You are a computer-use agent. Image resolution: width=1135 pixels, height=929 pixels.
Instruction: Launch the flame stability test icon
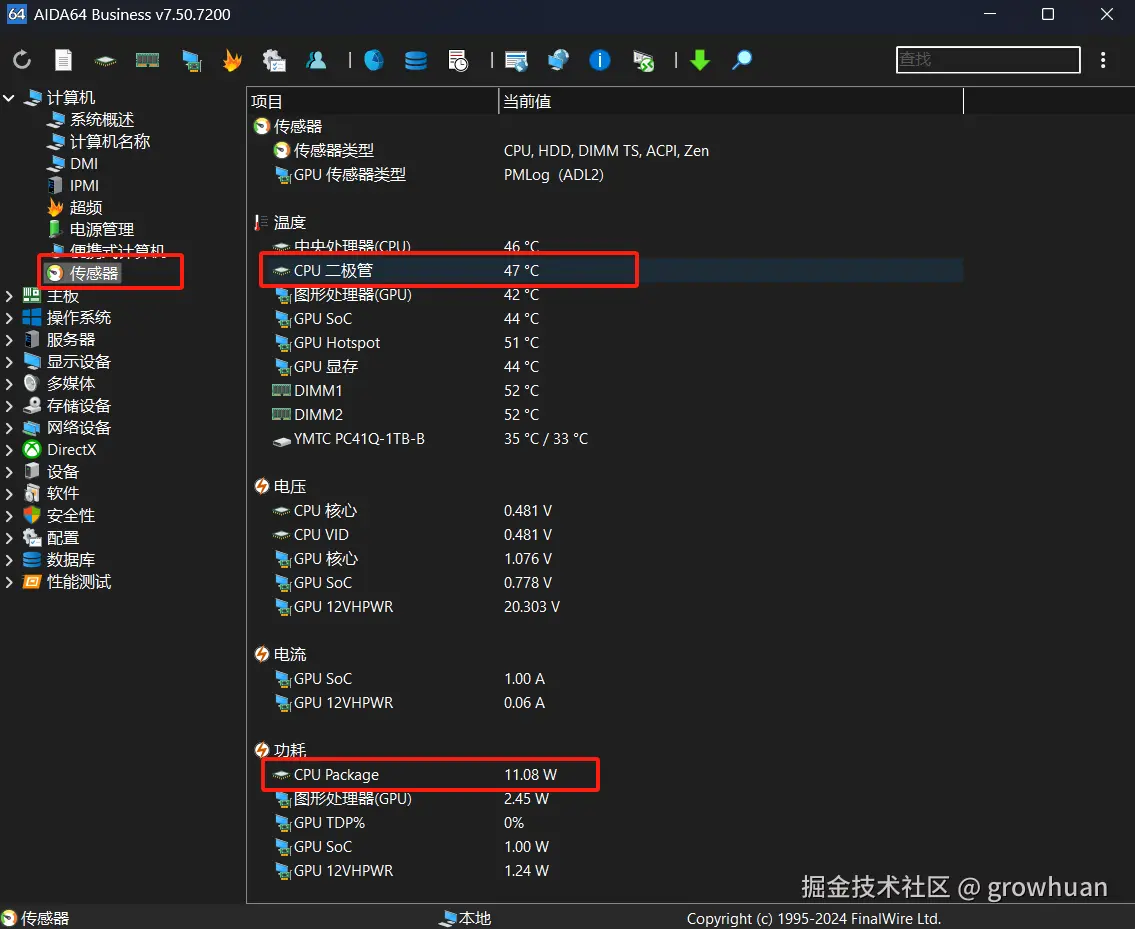[x=232, y=60]
